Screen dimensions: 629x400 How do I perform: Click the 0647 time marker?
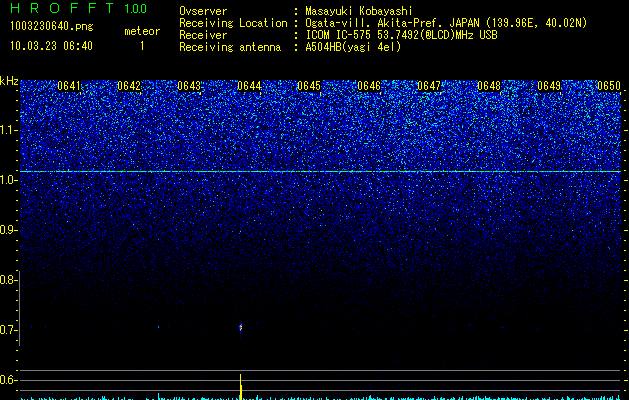(429, 86)
